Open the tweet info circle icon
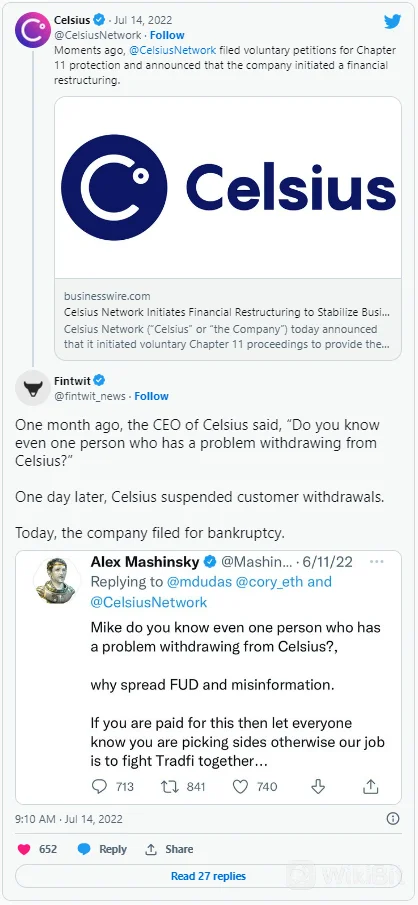The width and height of the screenshot is (418, 905). click(x=393, y=818)
